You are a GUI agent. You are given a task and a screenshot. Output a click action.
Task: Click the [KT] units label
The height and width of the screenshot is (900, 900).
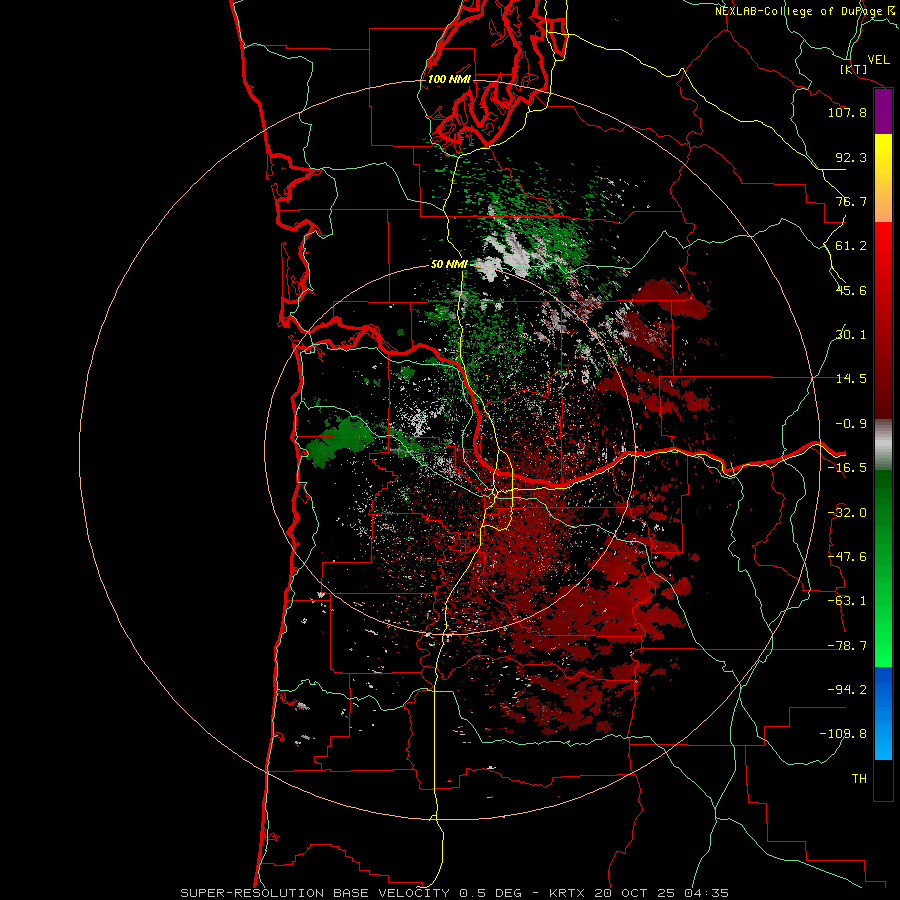(x=854, y=69)
